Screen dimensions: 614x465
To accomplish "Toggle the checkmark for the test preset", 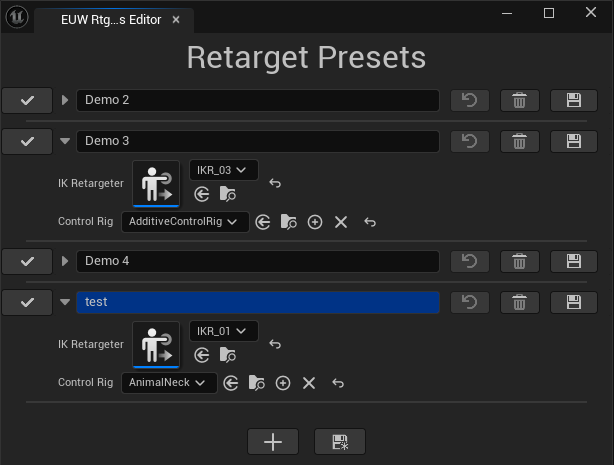I will [27, 302].
